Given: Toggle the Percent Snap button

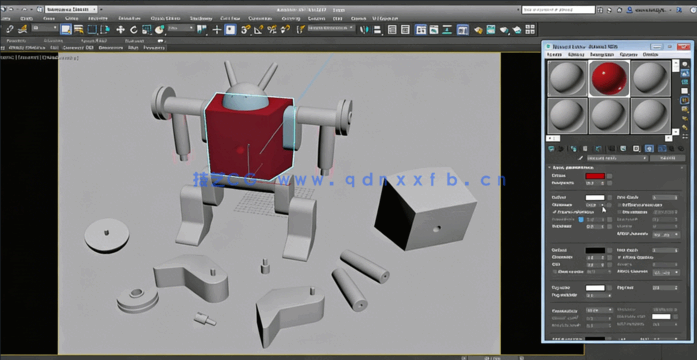Looking at the screenshot, I should [x=272, y=30].
